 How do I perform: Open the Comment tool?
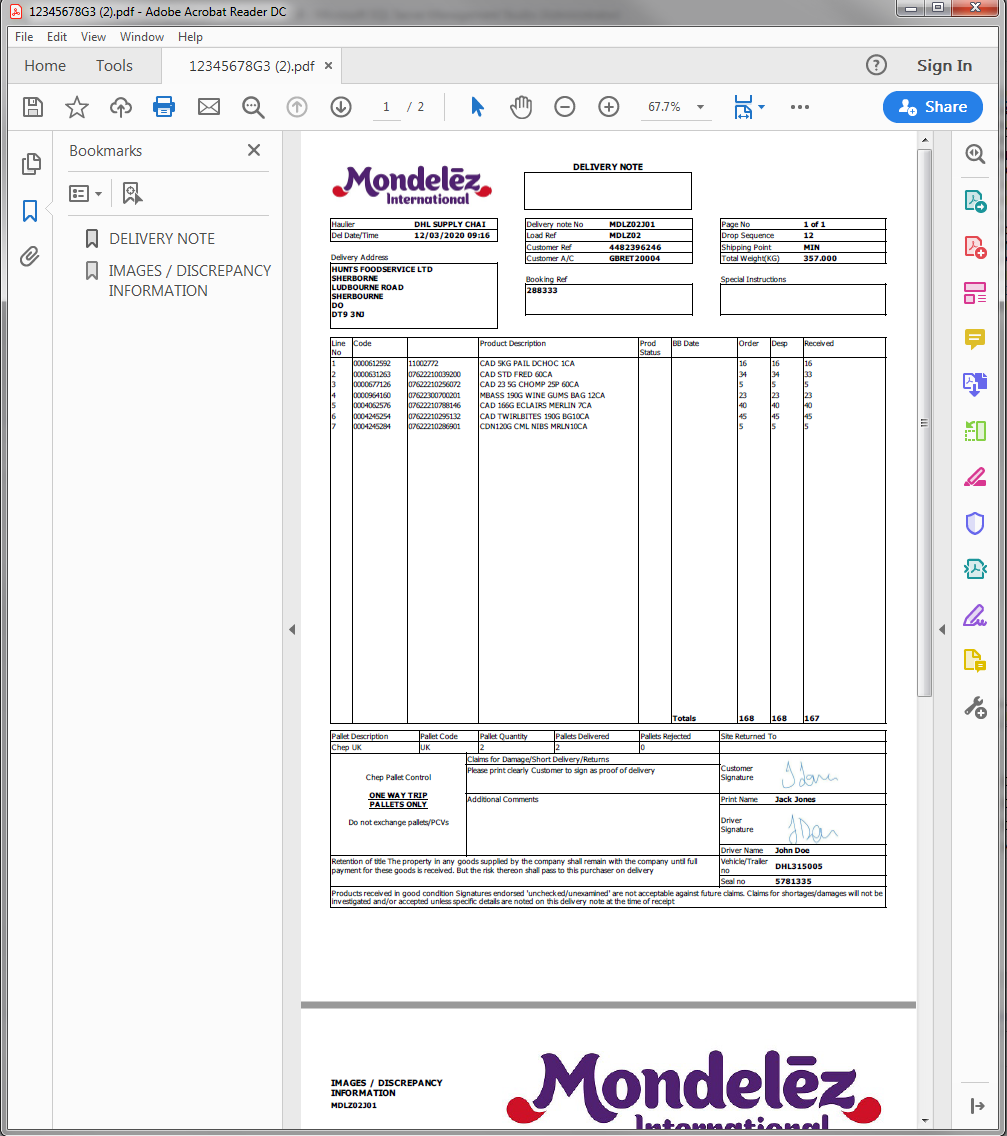click(975, 339)
